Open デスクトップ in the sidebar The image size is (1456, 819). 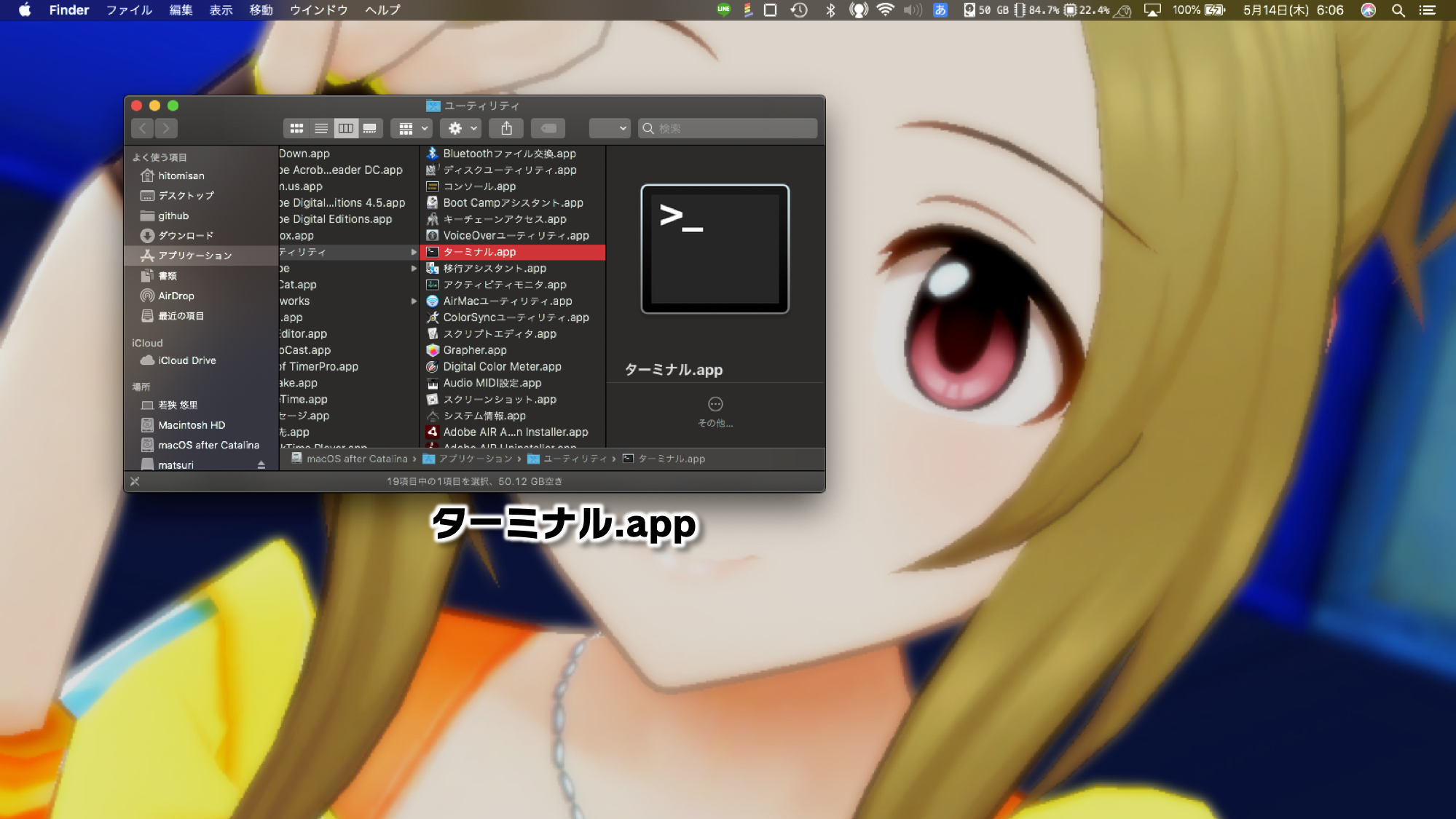201,195
